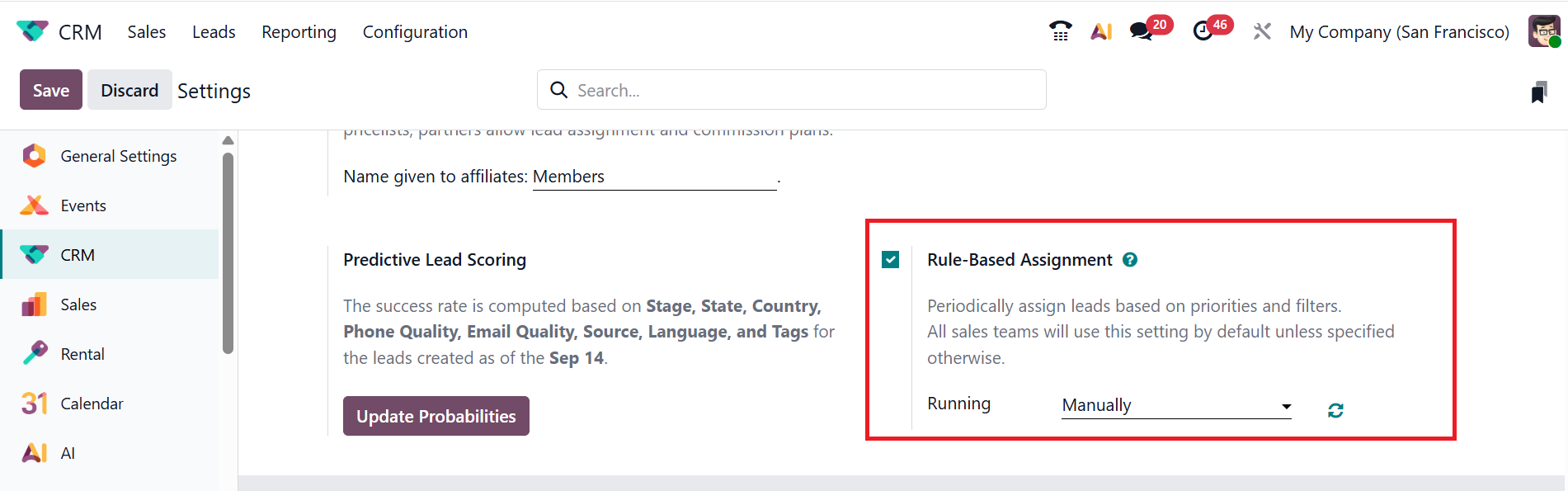The width and height of the screenshot is (1568, 491).
Task: Click the wrench debug tools icon
Action: click(1262, 31)
